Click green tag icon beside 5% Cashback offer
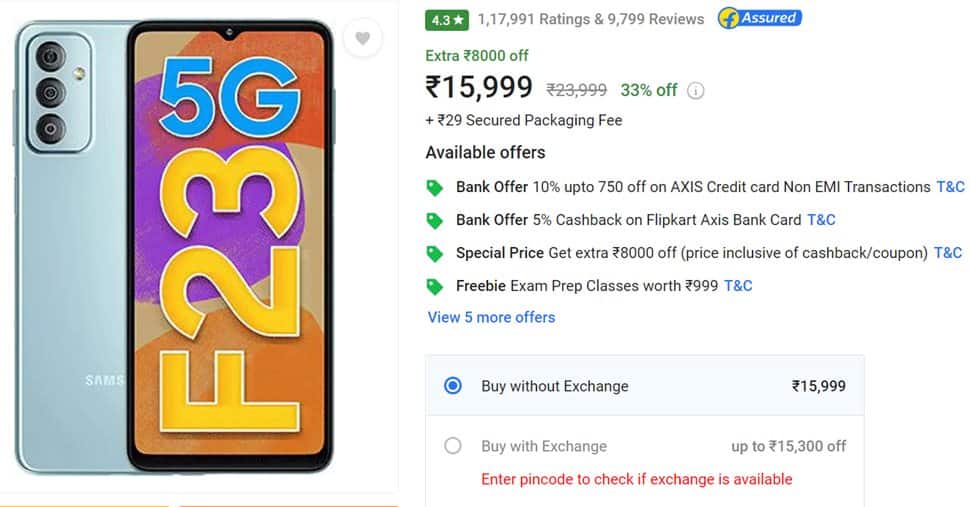970x507 pixels. click(435, 220)
